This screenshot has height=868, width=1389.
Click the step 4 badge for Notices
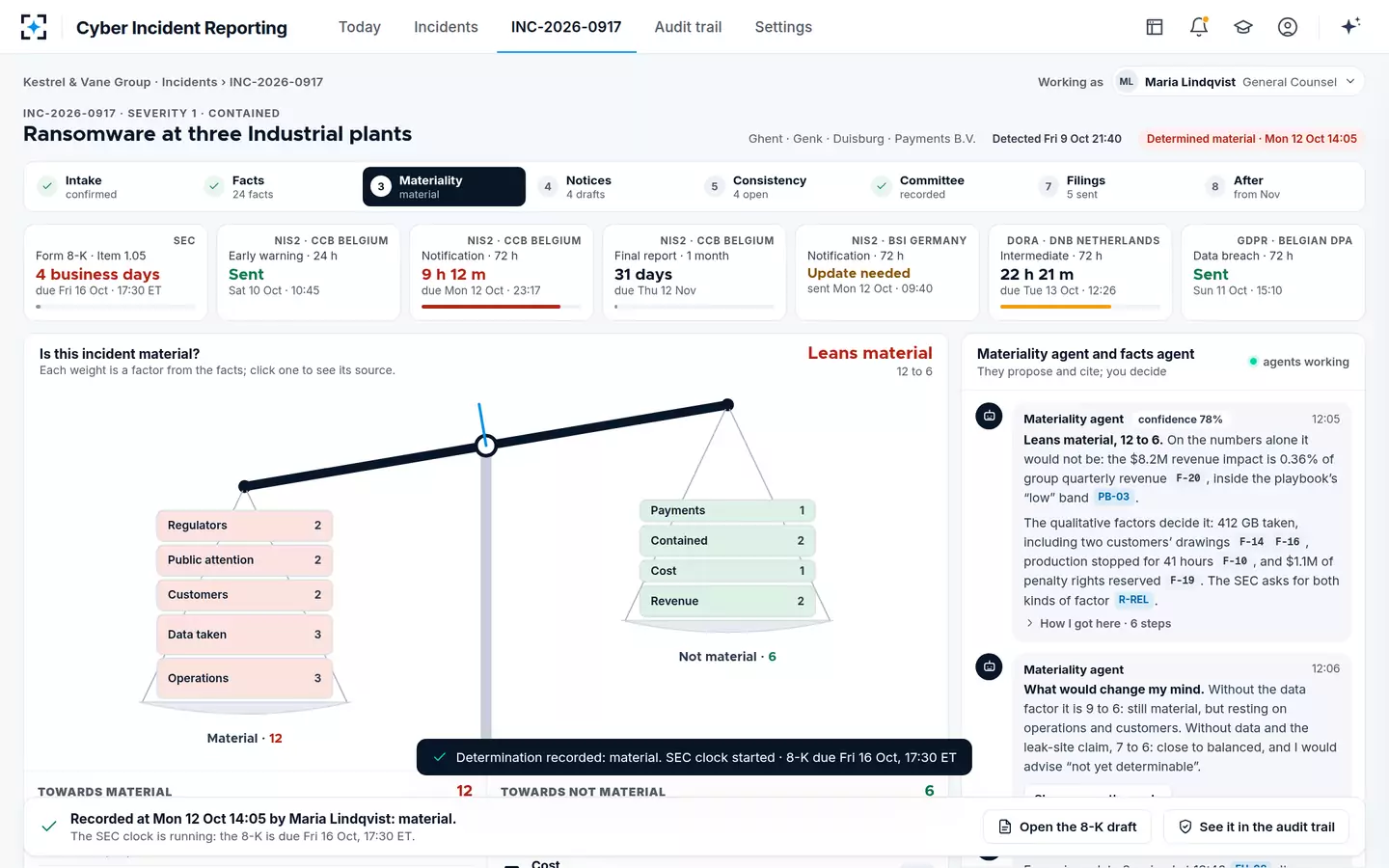click(x=547, y=187)
